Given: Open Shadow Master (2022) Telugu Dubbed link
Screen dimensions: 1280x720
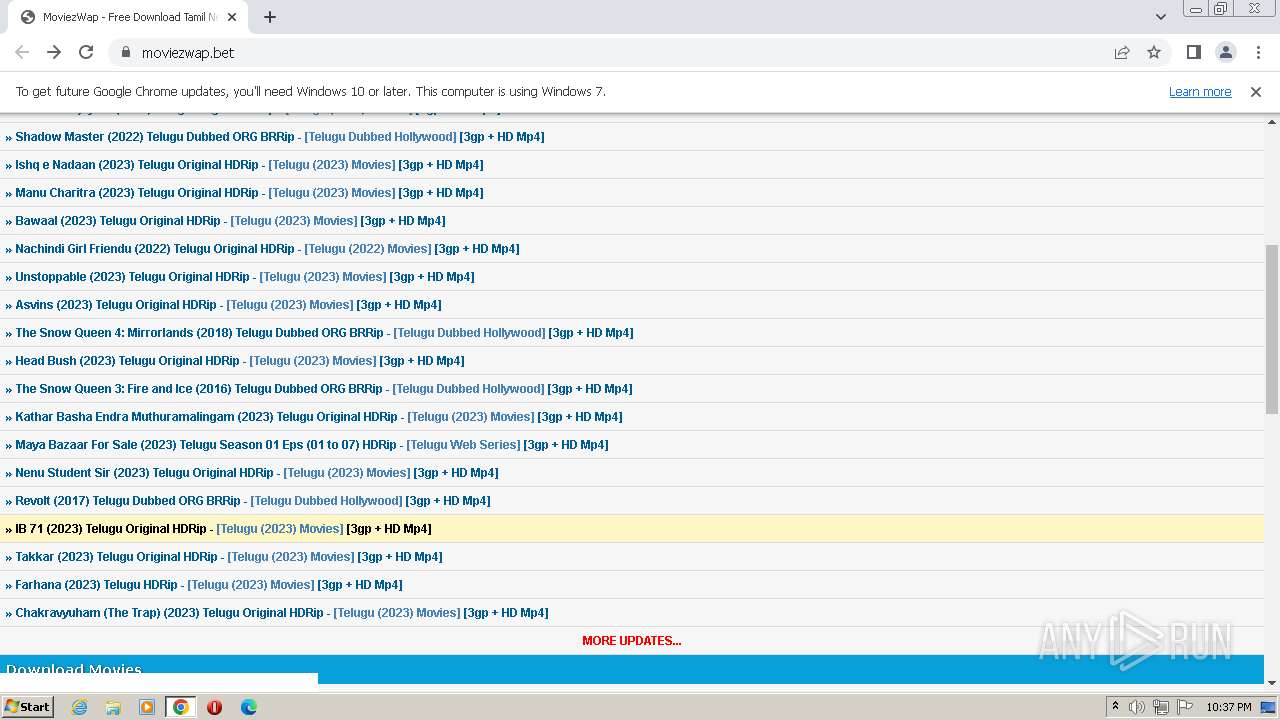Looking at the screenshot, I should coord(155,137).
